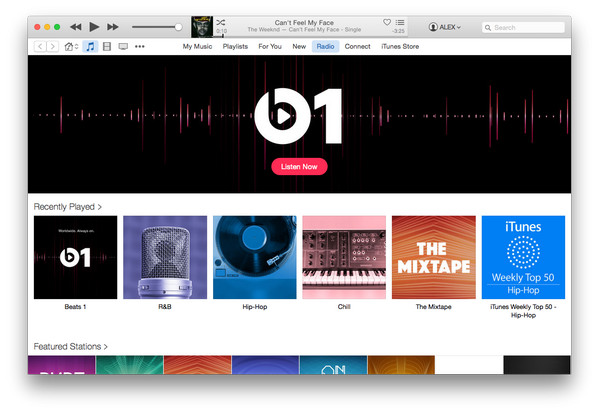Open the purple featured station tile

click(x=62, y=365)
